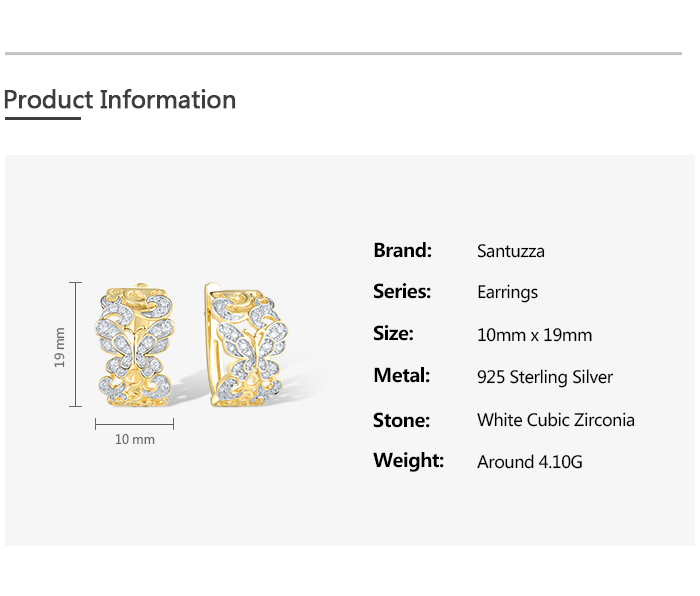Click the Brand: label

(x=402, y=250)
